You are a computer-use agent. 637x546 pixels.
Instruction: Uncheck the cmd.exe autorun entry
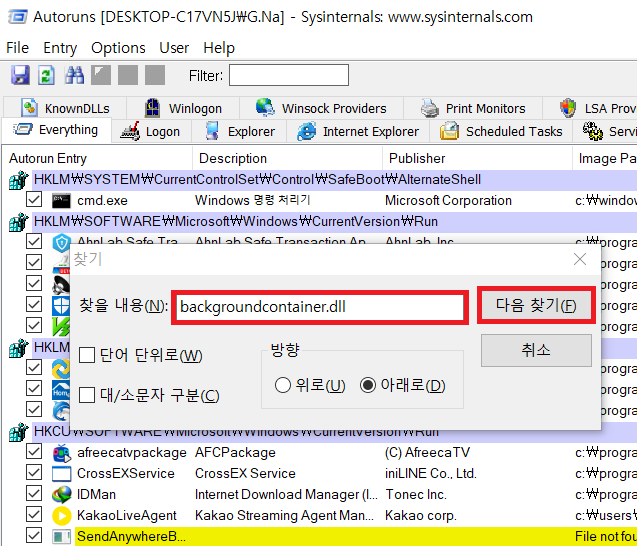tap(34, 200)
